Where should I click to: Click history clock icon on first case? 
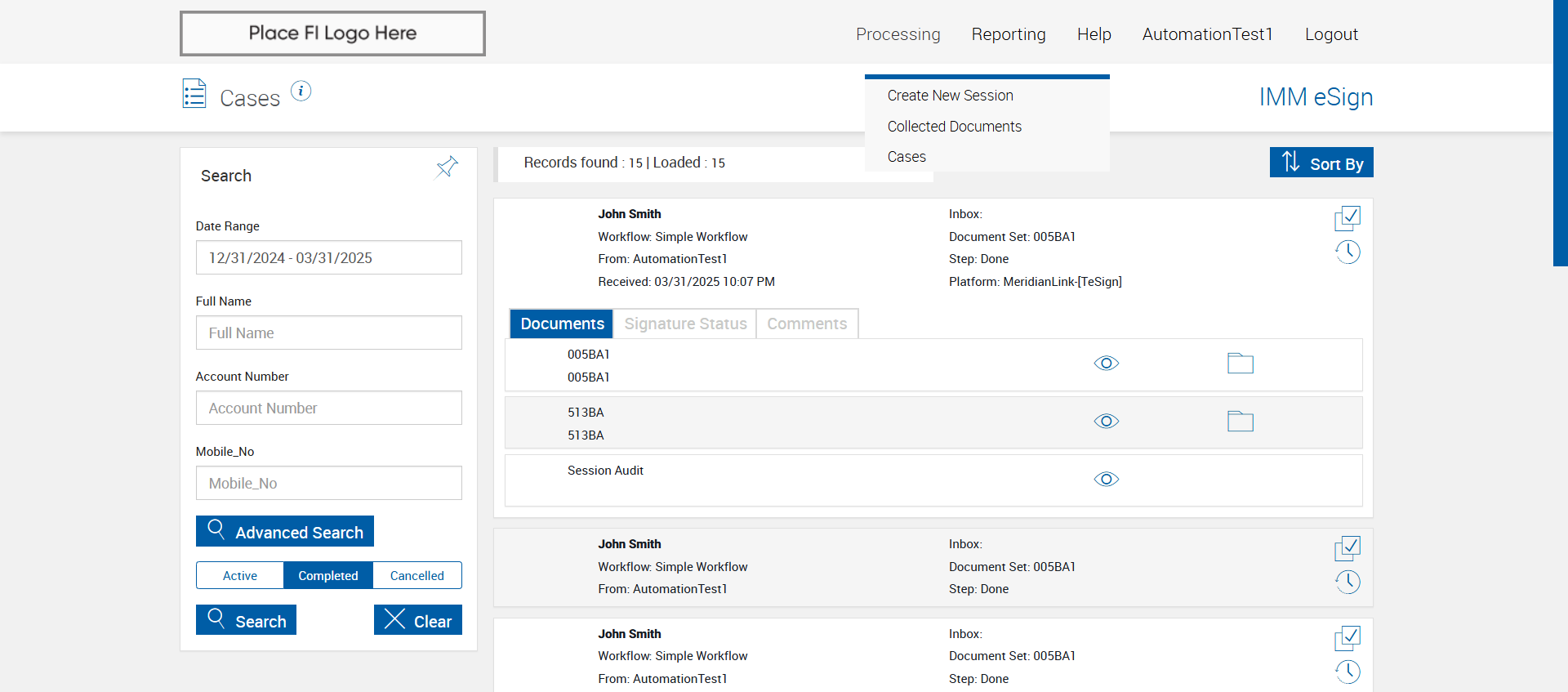pyautogui.click(x=1347, y=252)
